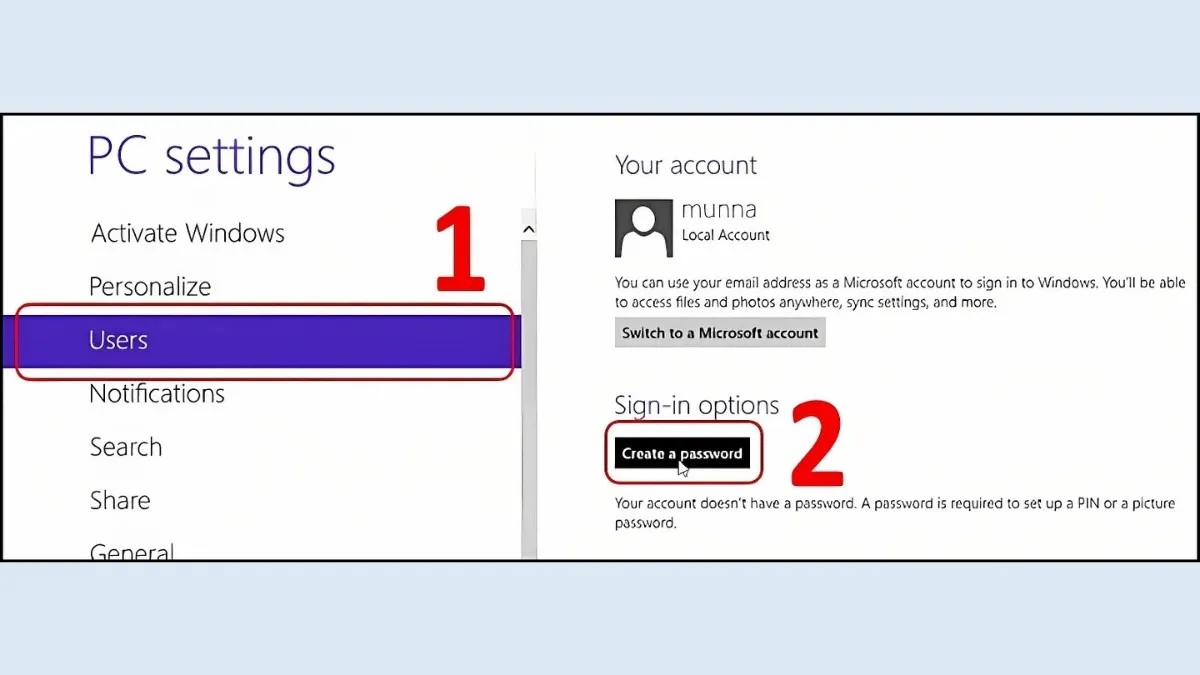Select the Search settings category
Viewport: 1200px width, 675px height.
(x=126, y=447)
